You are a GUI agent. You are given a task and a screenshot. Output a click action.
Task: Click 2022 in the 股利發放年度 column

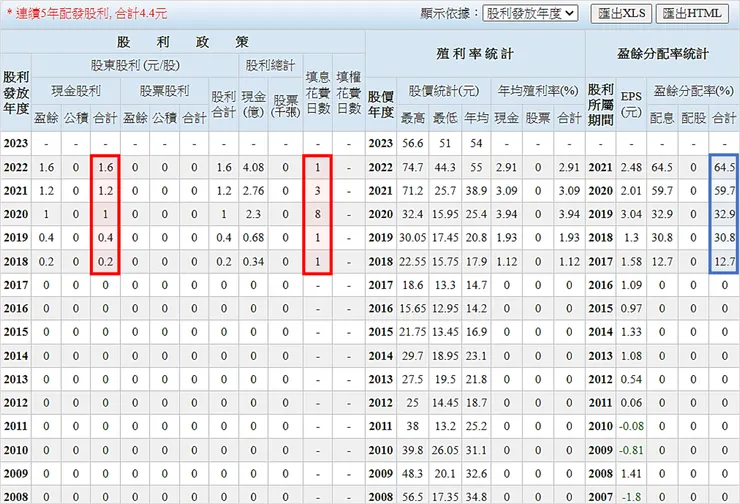pyautogui.click(x=16, y=167)
